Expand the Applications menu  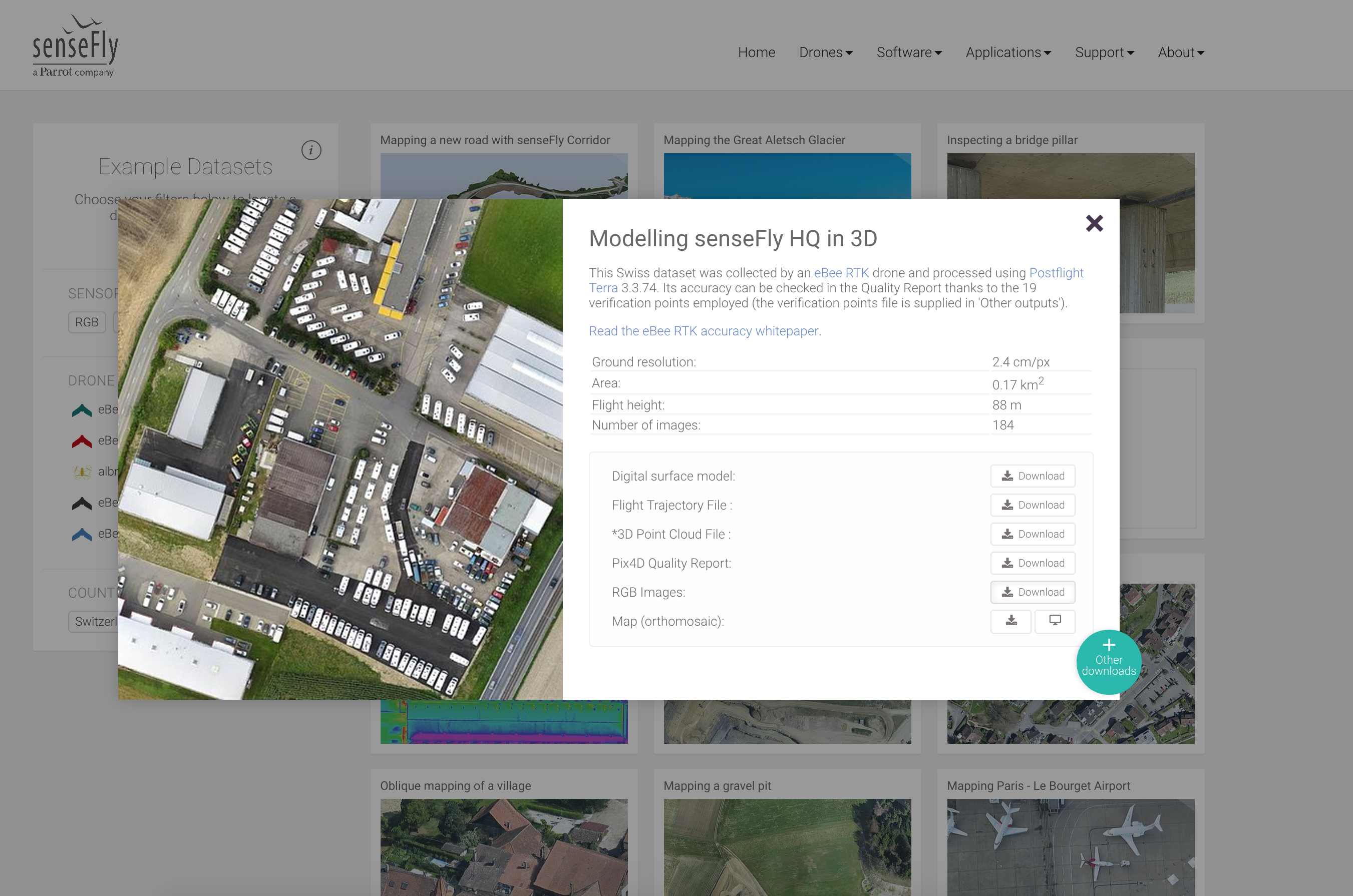click(1008, 53)
